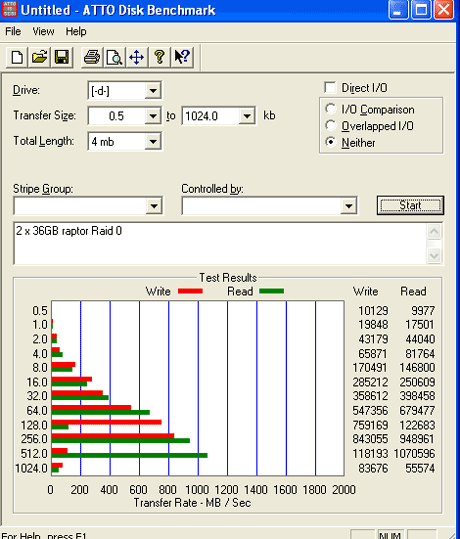Click the New document toolbar icon
This screenshot has height=539, width=460.
(x=17, y=57)
